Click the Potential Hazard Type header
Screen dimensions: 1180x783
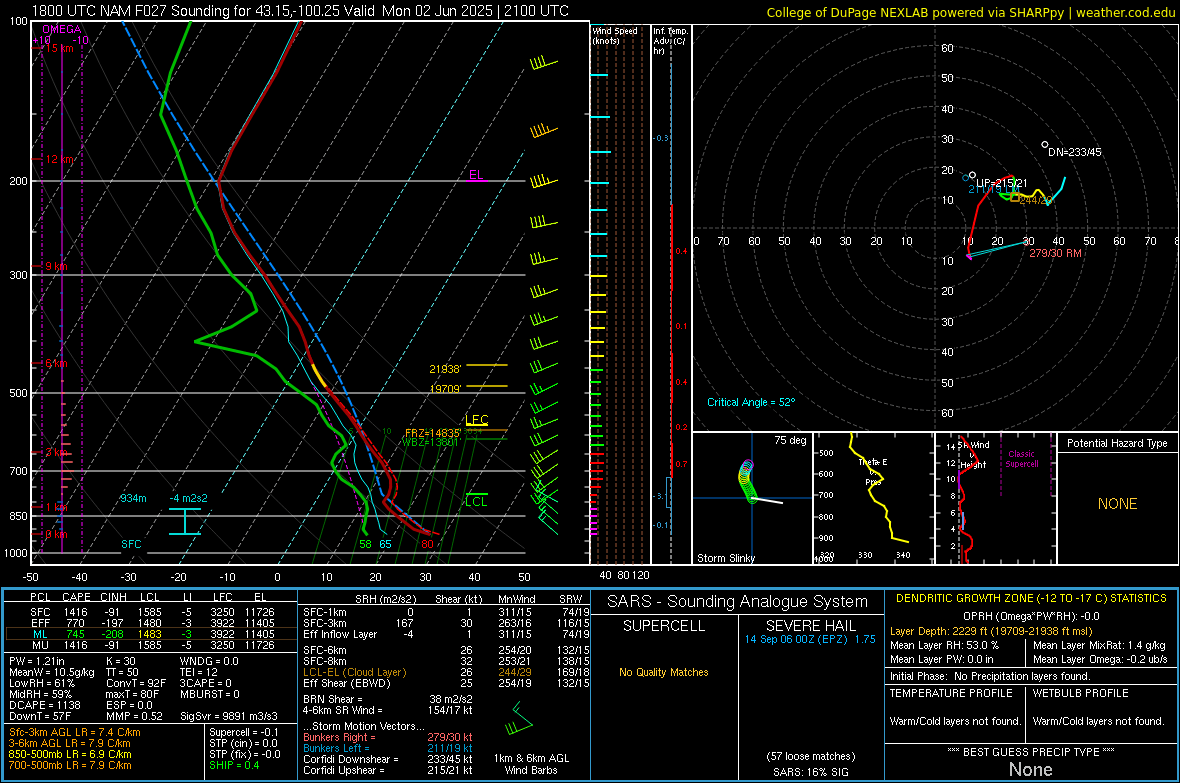1117,443
